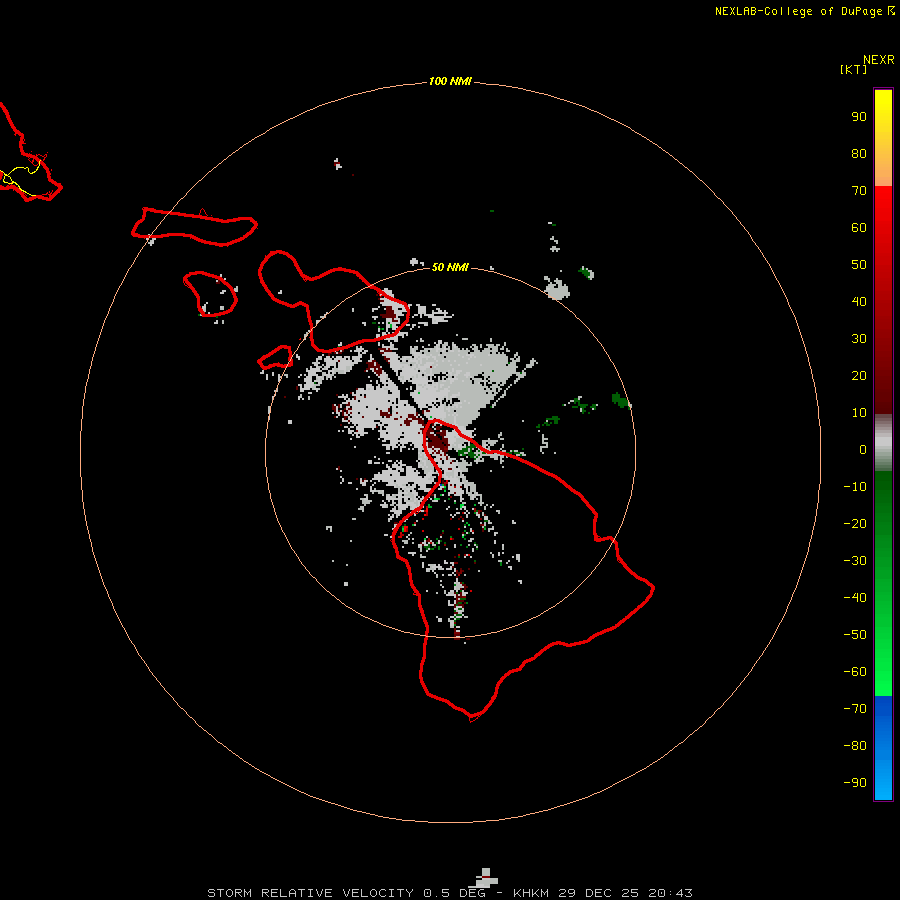Image resolution: width=900 pixels, height=900 pixels.
Task: Click the -70 scale value
Action: [x=855, y=709]
